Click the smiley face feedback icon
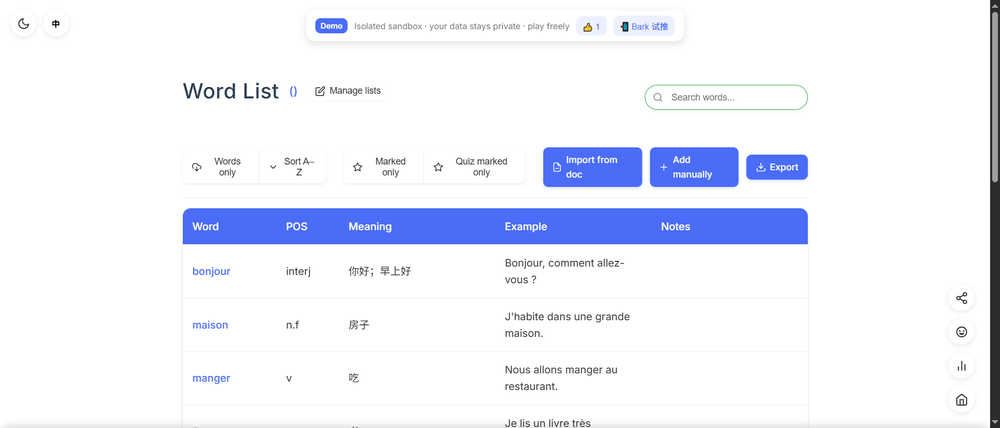This screenshot has width=1000, height=428. 961,332
